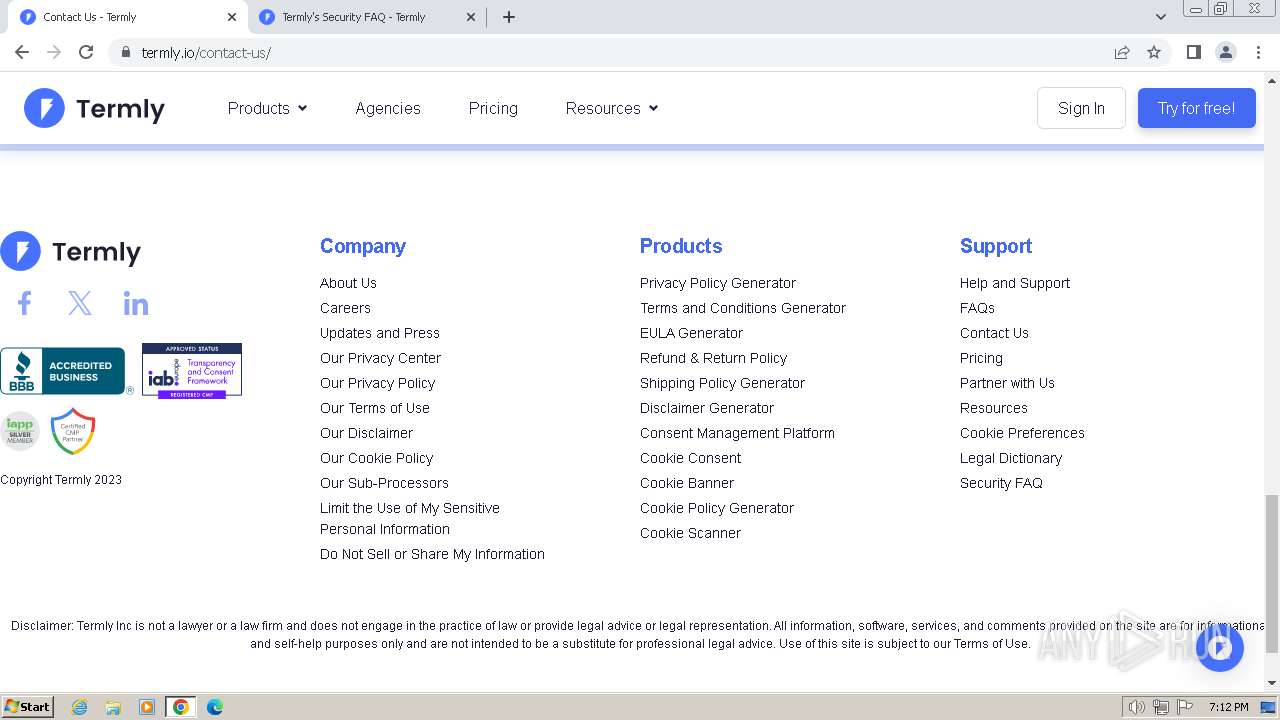
Task: Open Help and Support link
Action: click(1015, 283)
